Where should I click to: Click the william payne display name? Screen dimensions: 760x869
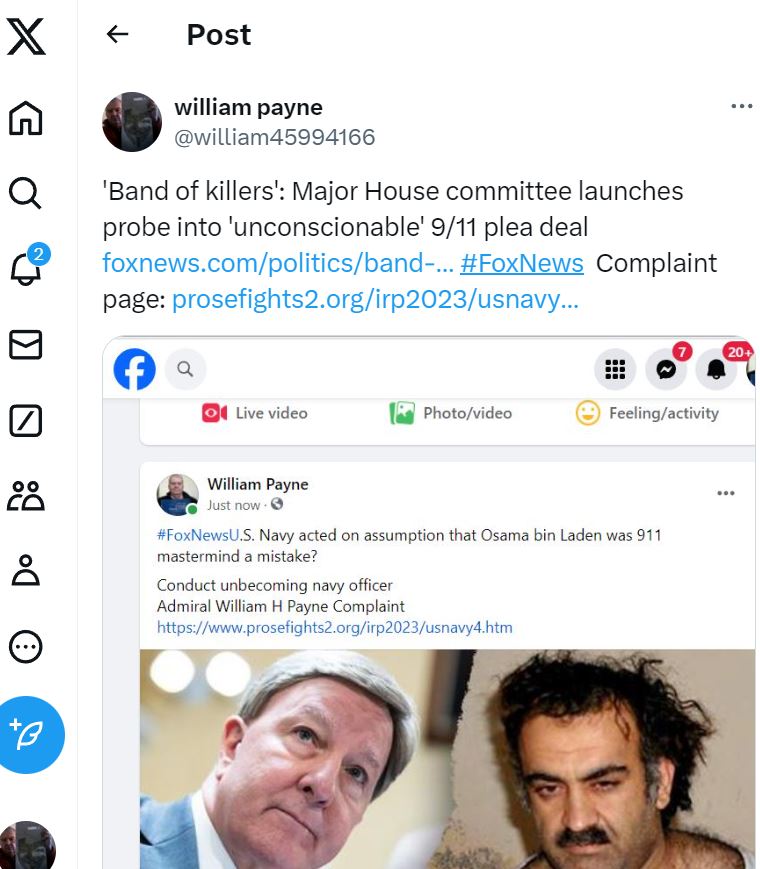(x=248, y=108)
